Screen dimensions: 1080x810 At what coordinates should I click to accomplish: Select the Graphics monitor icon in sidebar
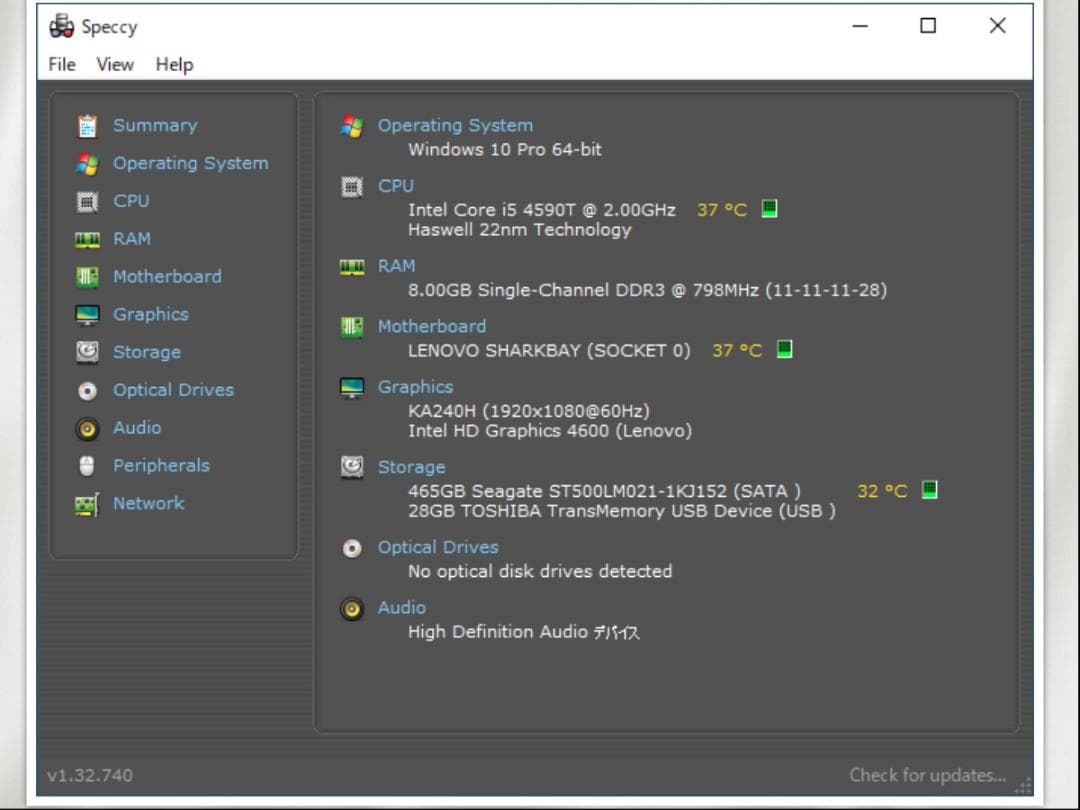(88, 314)
